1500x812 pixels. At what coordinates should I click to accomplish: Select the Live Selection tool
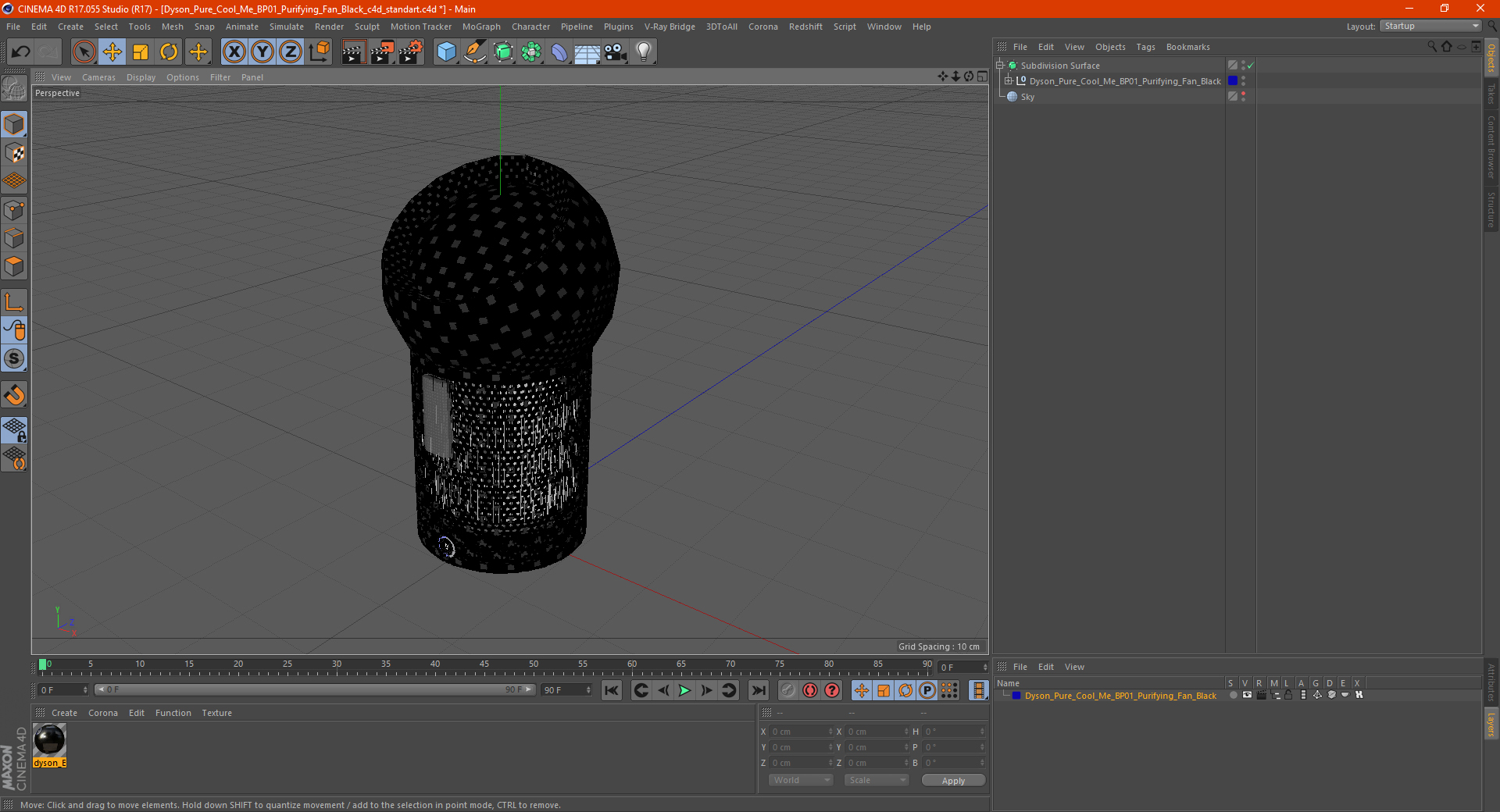point(84,52)
